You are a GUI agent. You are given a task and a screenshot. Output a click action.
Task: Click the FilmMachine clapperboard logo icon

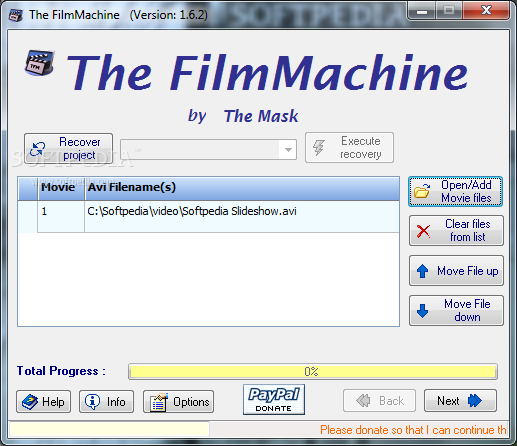[39, 63]
